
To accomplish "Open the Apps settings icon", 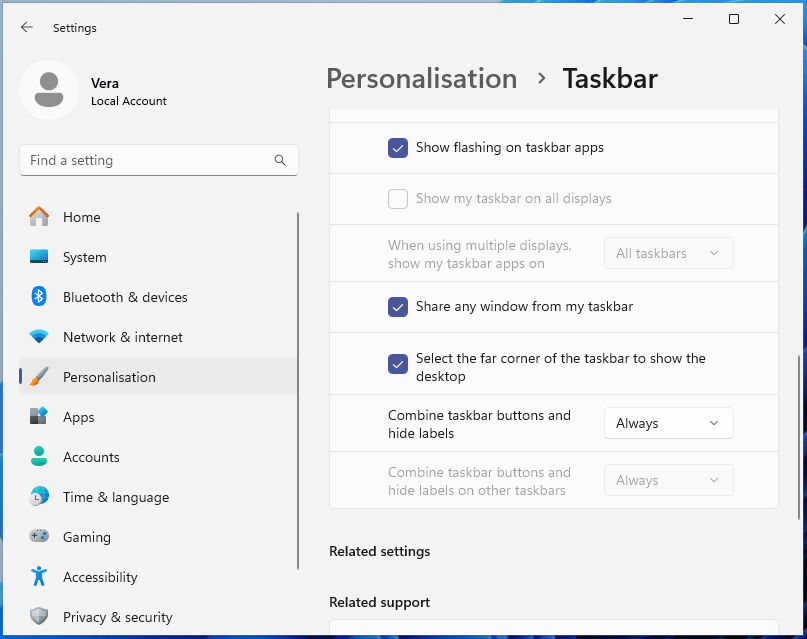I will pos(39,417).
